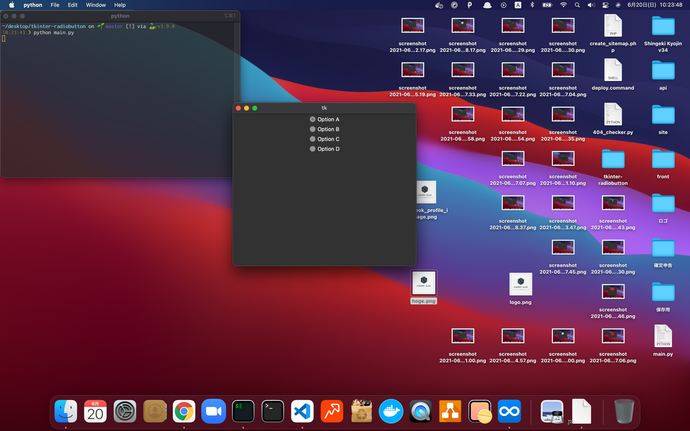Open the iTerm icon with green prompt
Image resolution: width=690 pixels, height=431 pixels.
tap(243, 411)
